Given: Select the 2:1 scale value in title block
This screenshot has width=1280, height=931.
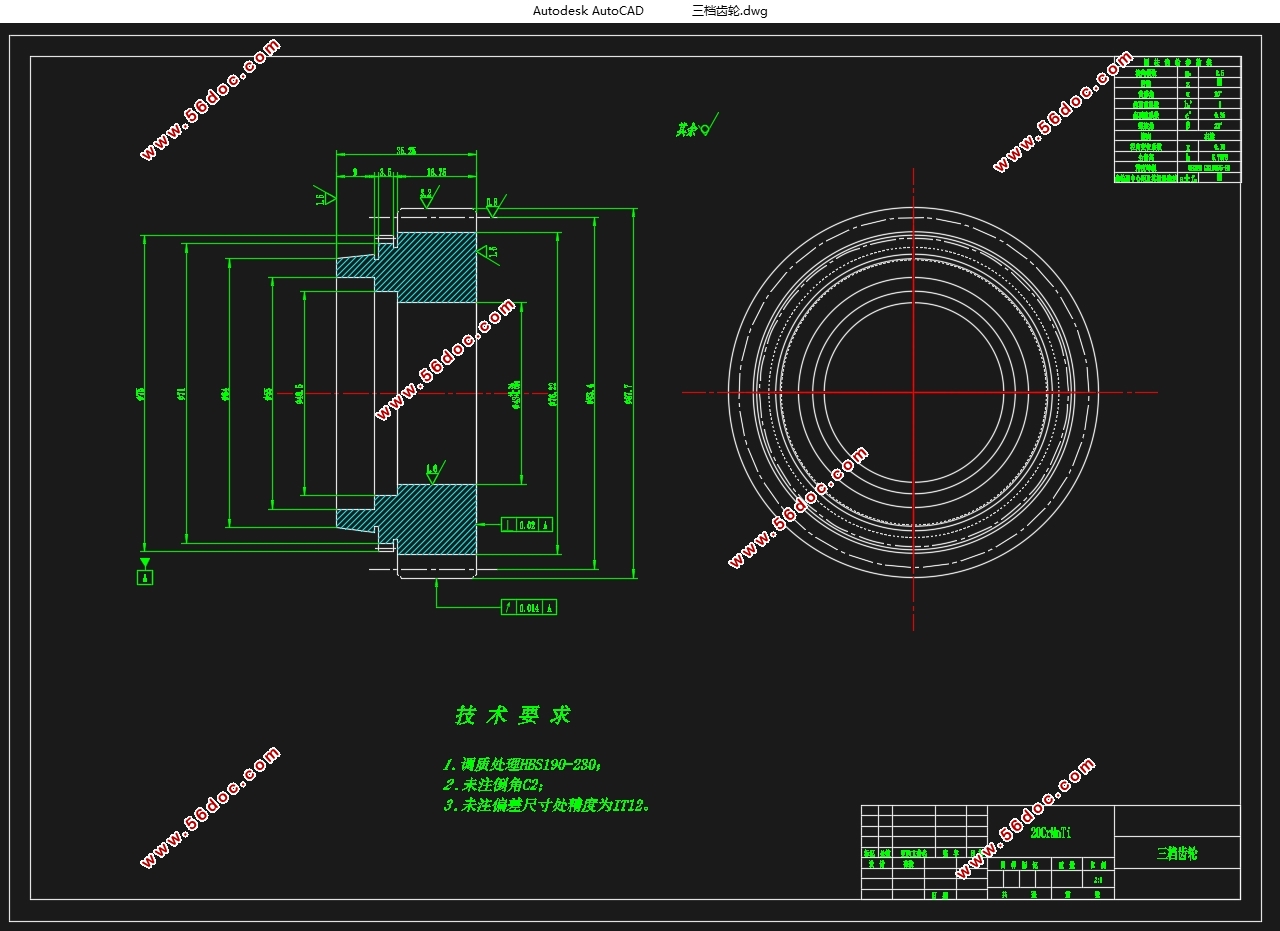Looking at the screenshot, I should [1099, 880].
